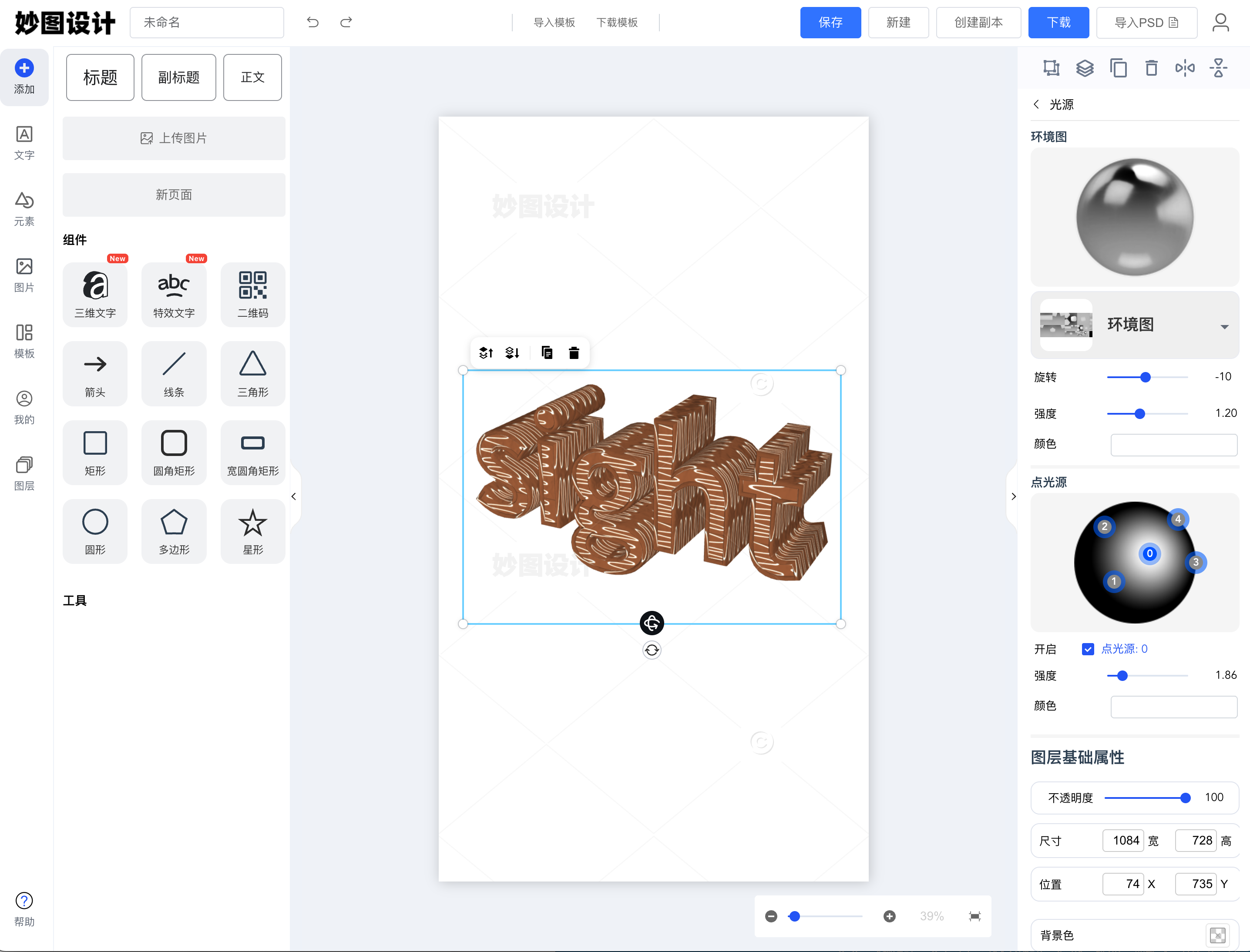
Task: Open the 下载模板 menu item
Action: point(617,22)
